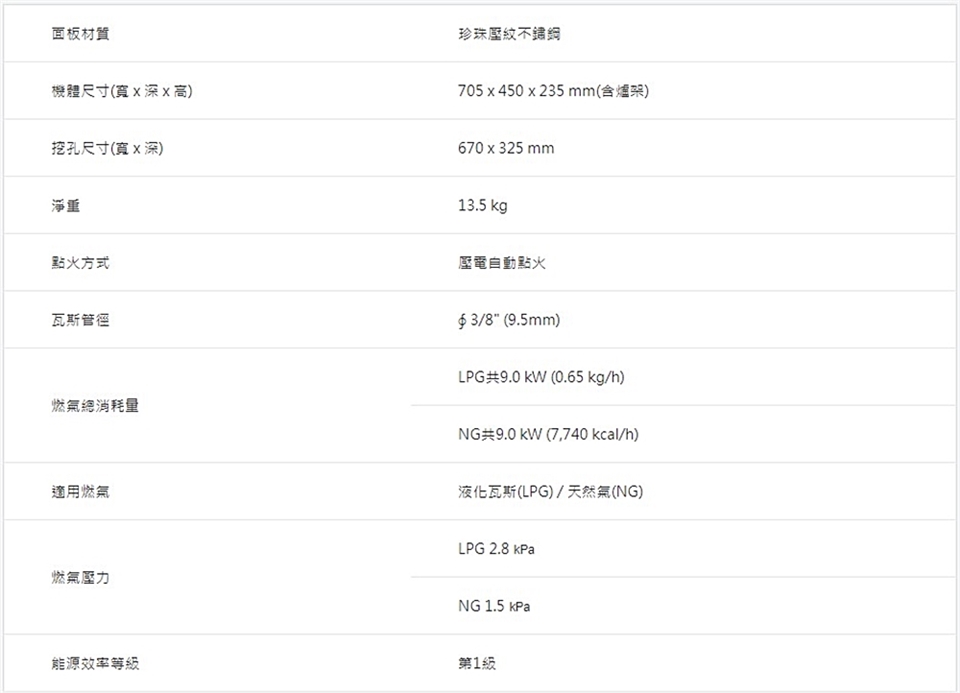Click the 第1級 energy efficiency value
960x693 pixels.
[476, 663]
